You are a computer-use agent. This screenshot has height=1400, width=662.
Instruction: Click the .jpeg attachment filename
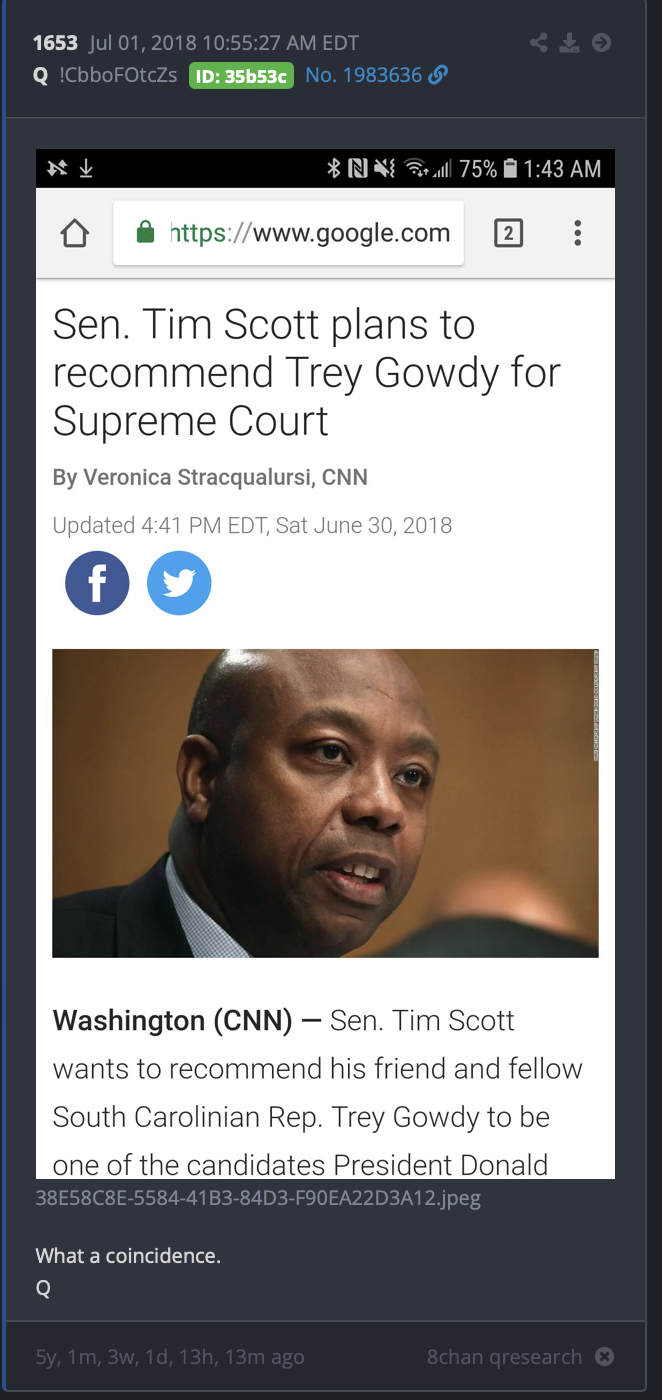[x=258, y=1198]
